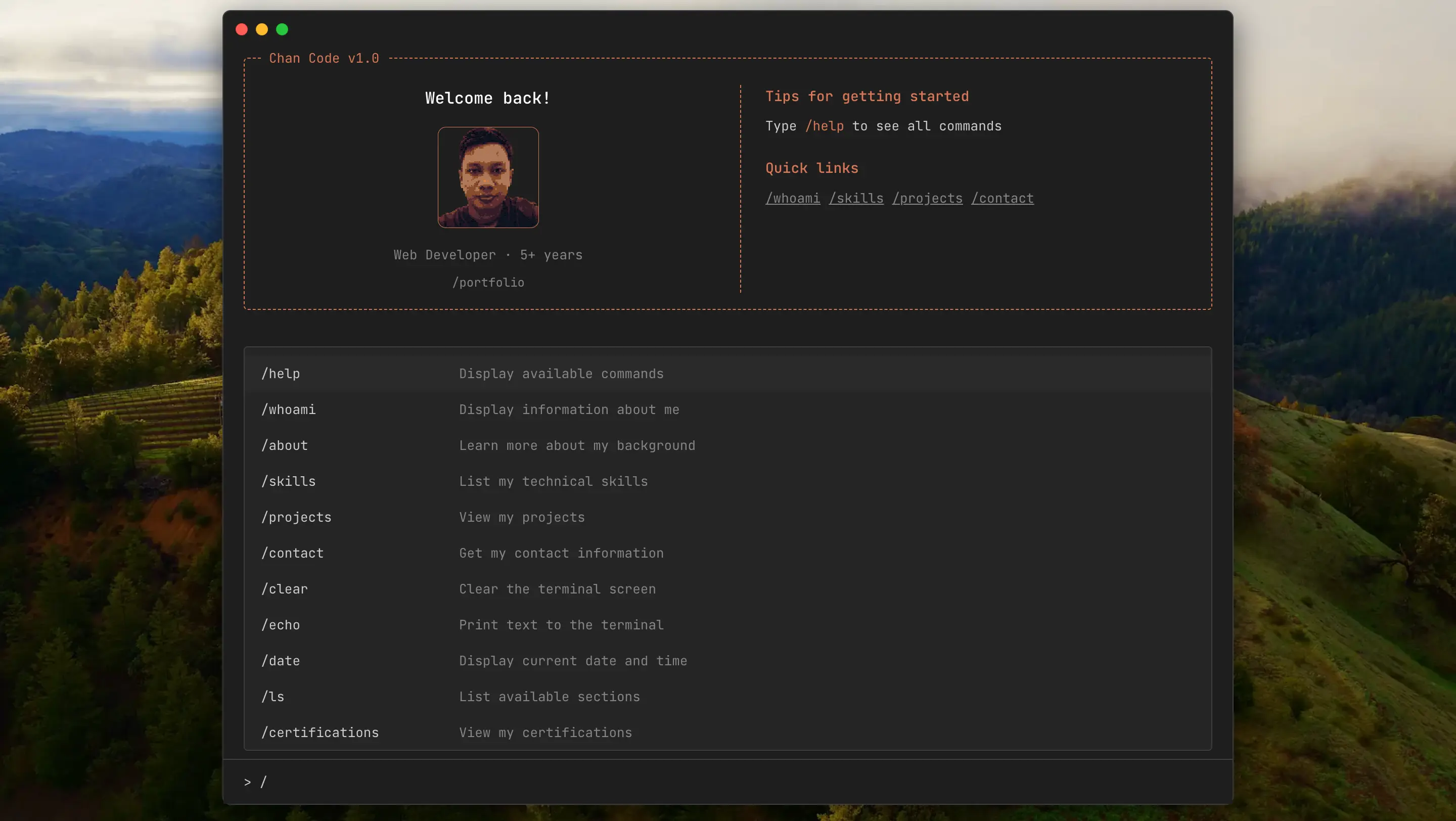This screenshot has width=1456, height=821.
Task: Select /help from command suggestions
Action: tap(281, 374)
